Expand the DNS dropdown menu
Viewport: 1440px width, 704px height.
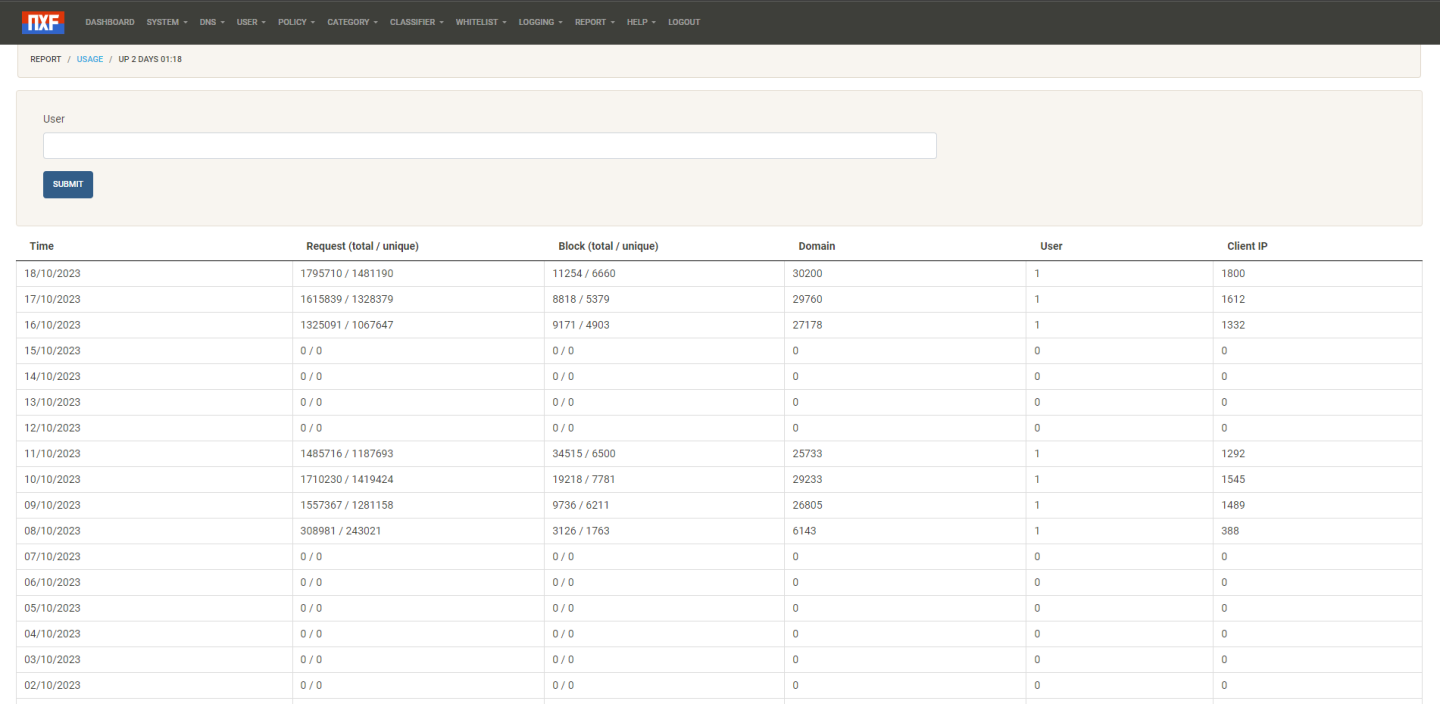click(212, 22)
